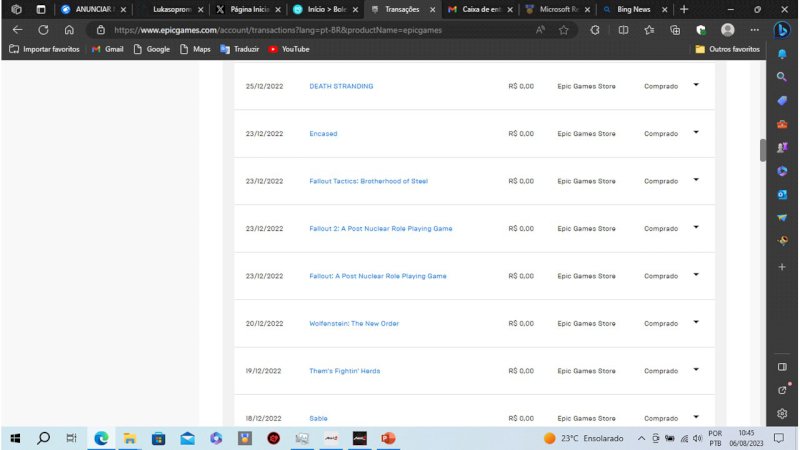Open the Fallout 2 game link
The image size is (800, 450).
[x=380, y=228]
